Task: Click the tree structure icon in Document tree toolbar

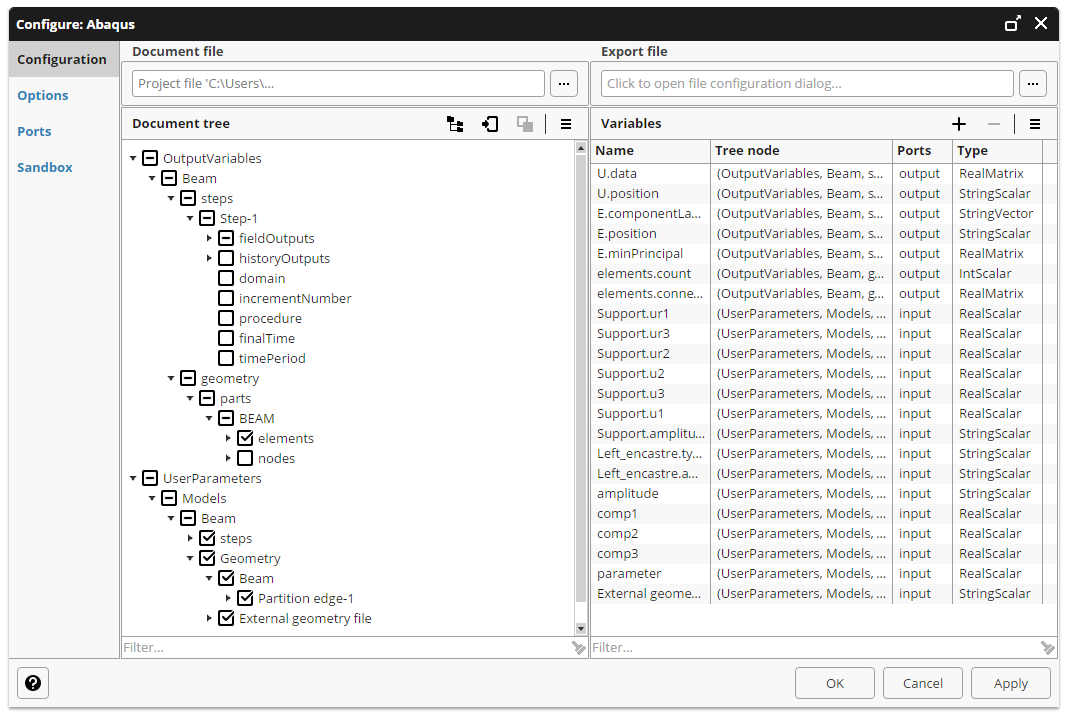Action: 455,124
